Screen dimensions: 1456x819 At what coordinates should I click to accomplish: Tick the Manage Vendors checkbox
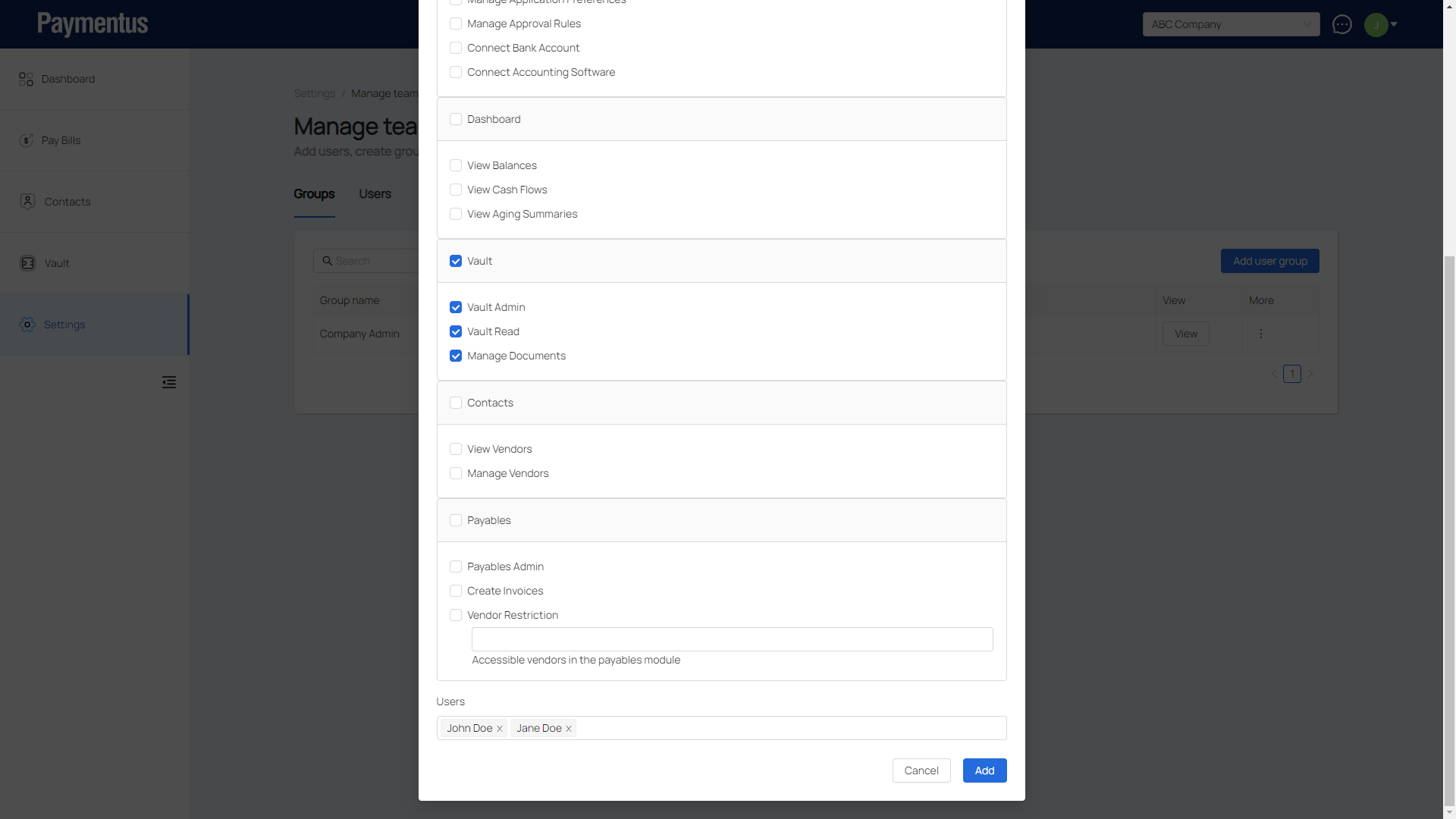[x=456, y=473]
